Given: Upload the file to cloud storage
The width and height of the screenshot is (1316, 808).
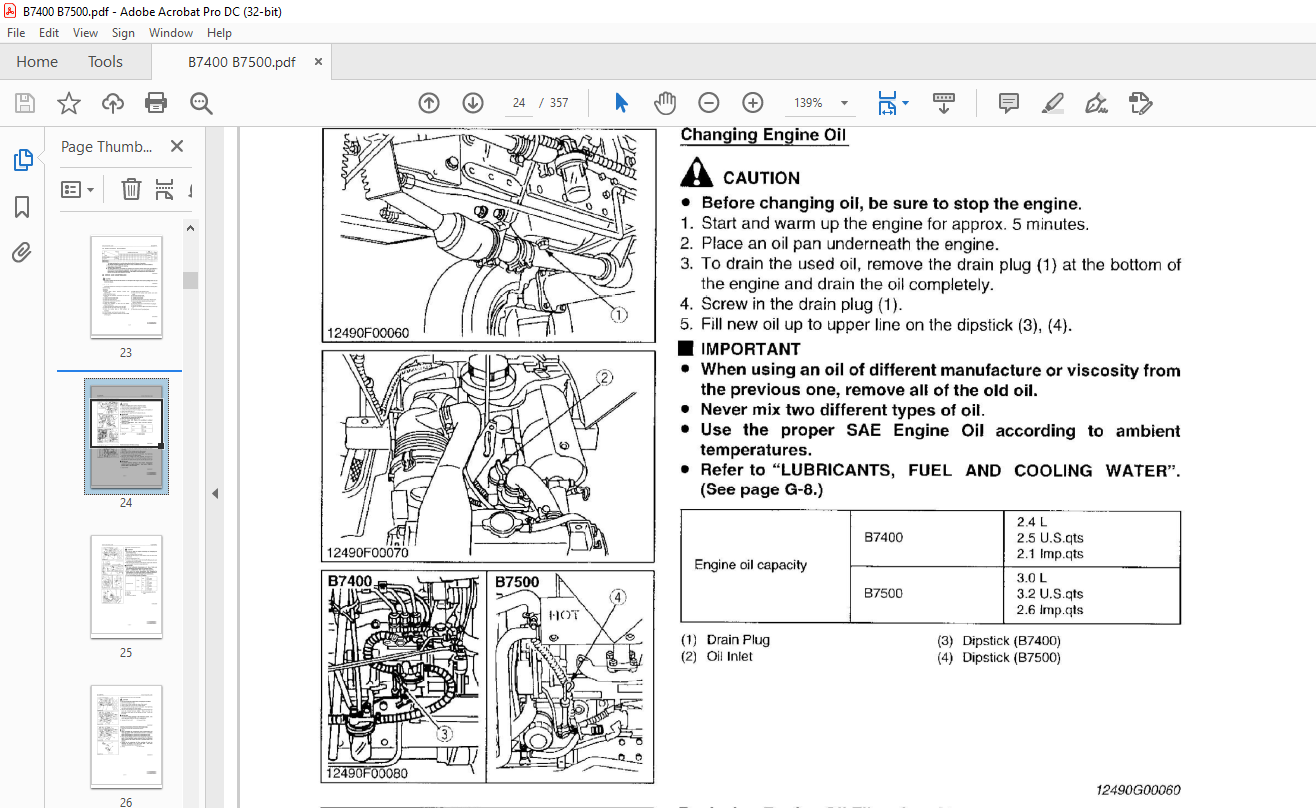Looking at the screenshot, I should [x=113, y=103].
